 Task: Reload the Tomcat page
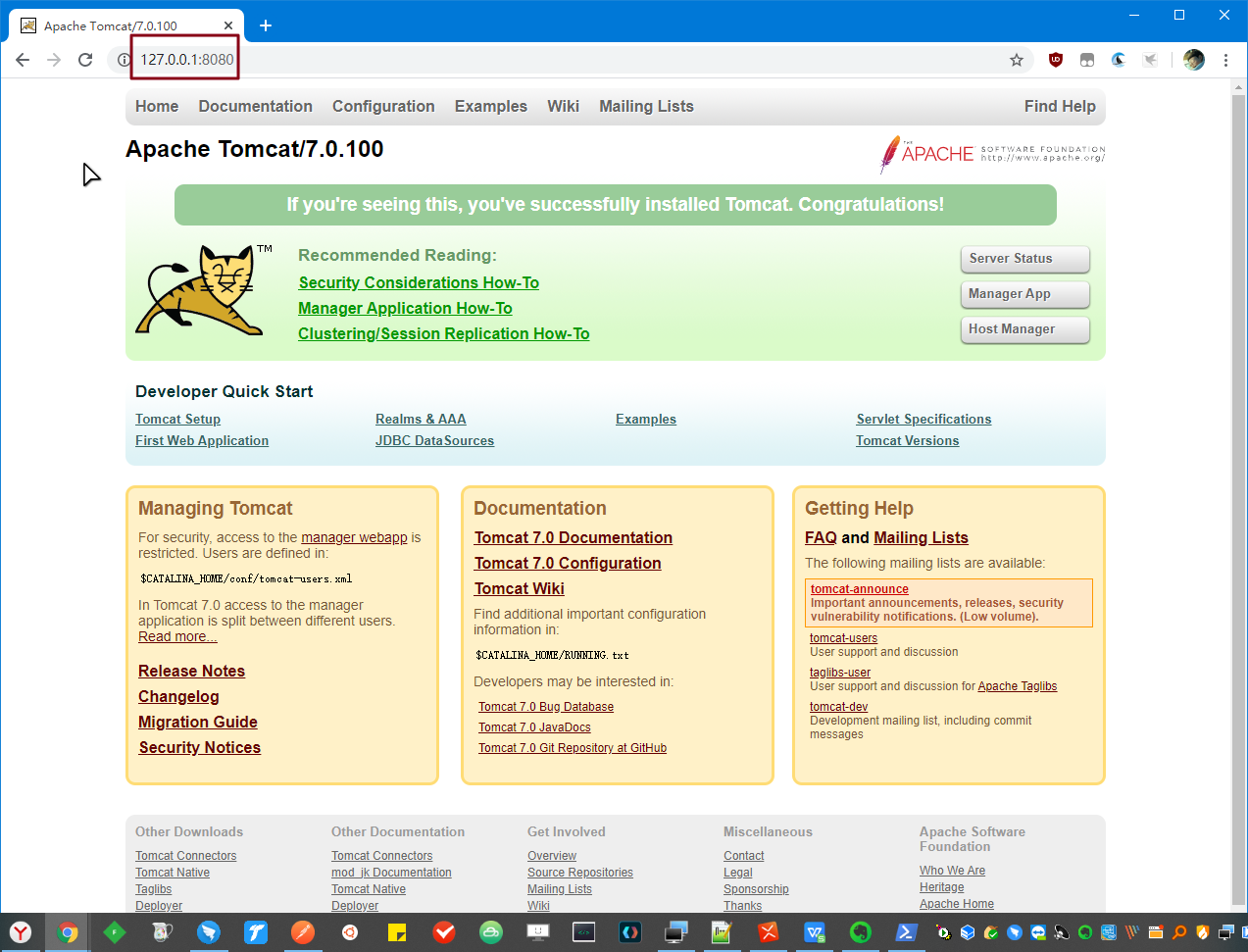pyautogui.click(x=85, y=60)
